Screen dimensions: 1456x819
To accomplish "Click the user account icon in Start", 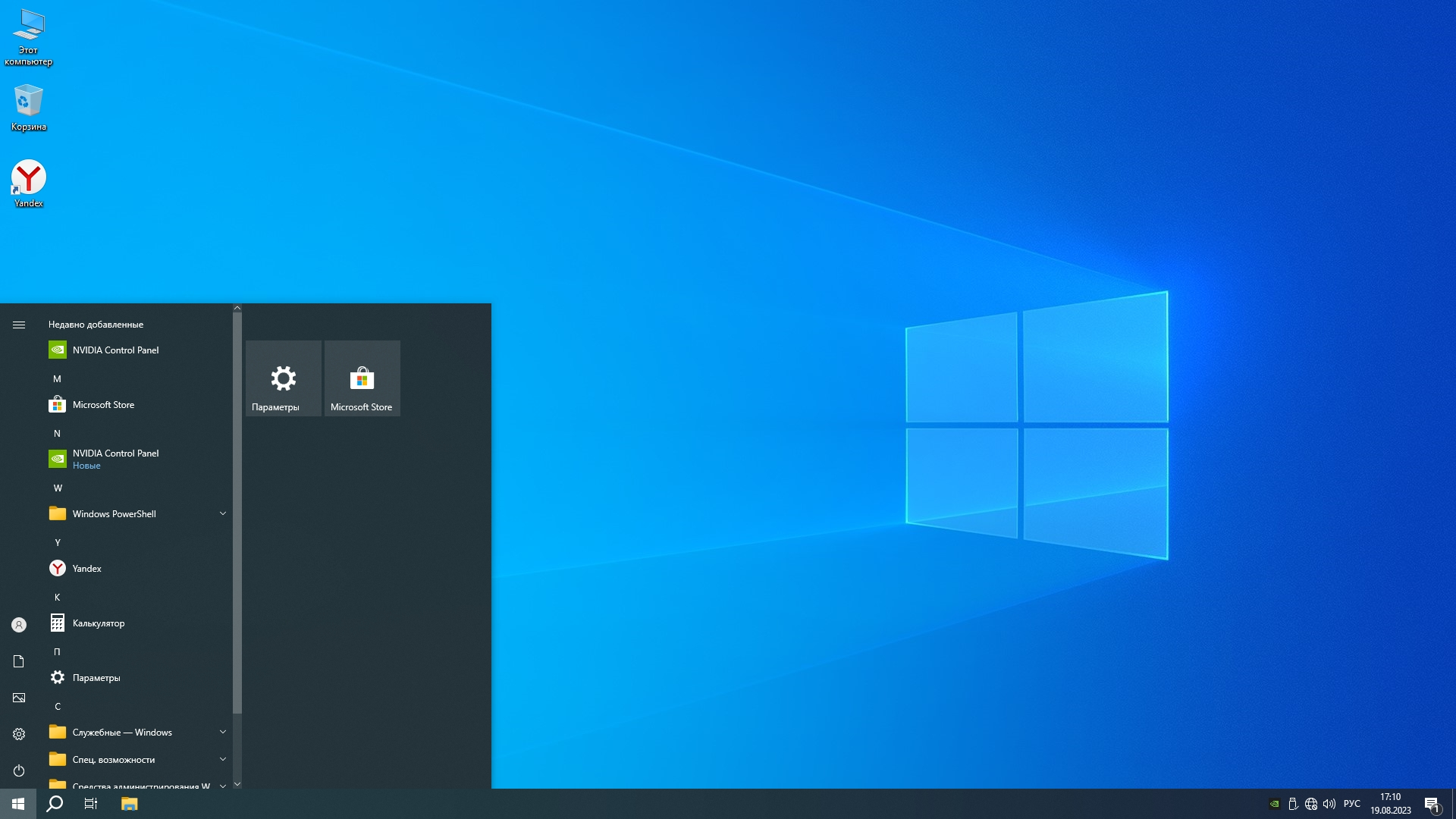I will [19, 625].
